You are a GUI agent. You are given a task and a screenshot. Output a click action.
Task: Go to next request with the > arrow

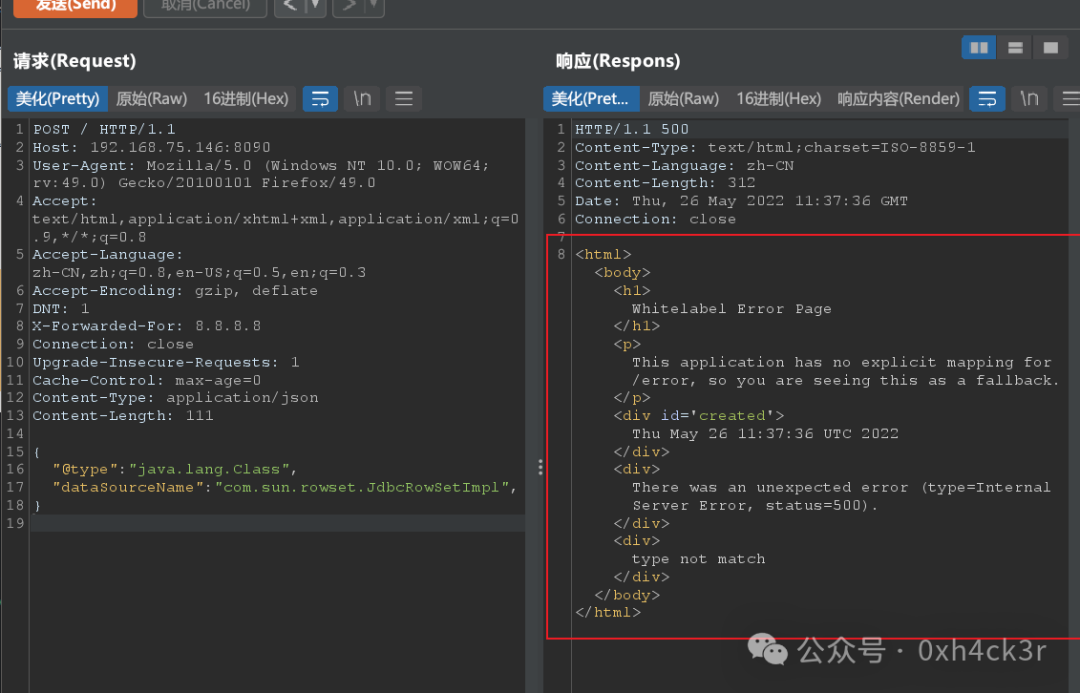pyautogui.click(x=349, y=6)
